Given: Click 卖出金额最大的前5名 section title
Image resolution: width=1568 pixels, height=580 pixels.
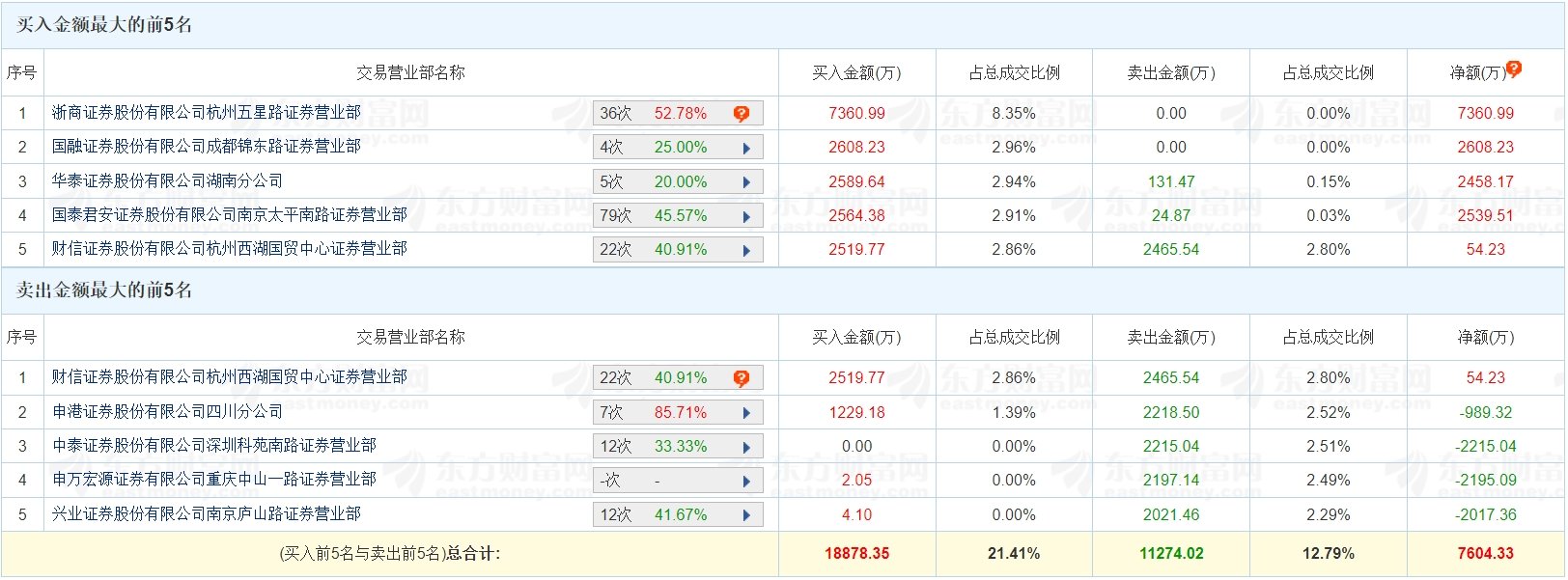Looking at the screenshot, I should tap(104, 290).
